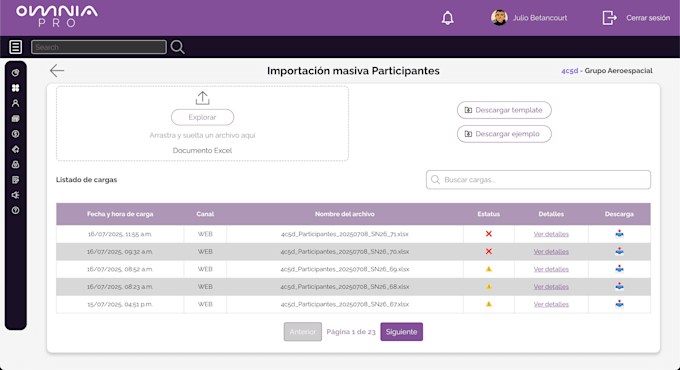Open the document edit sidebar icon
This screenshot has width=680, height=370.
(x=16, y=180)
